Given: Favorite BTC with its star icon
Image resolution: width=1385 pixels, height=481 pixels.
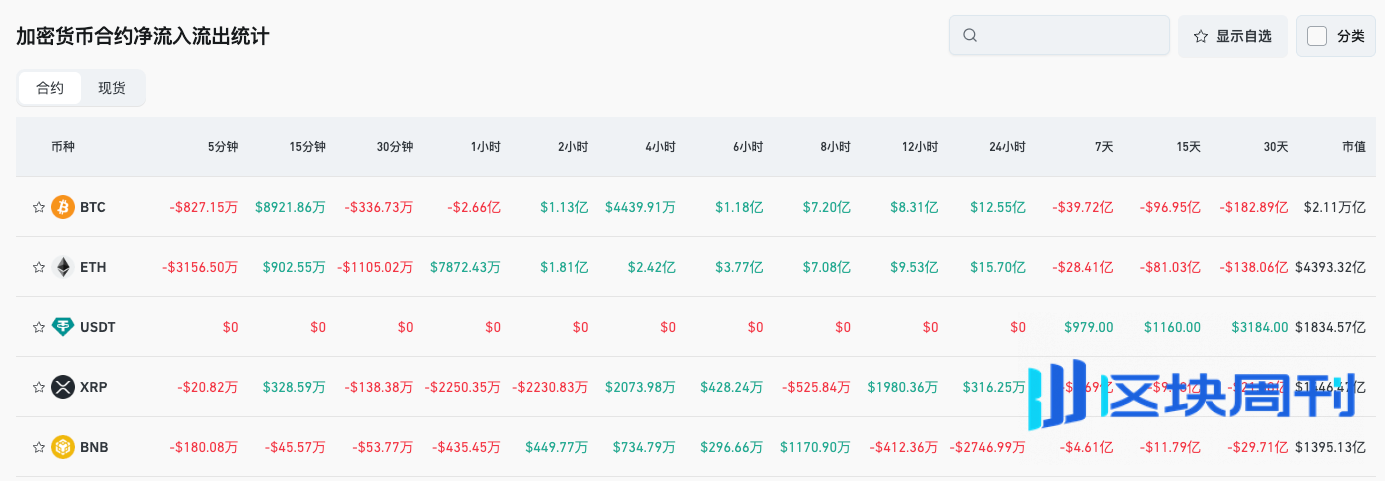Looking at the screenshot, I should (39, 208).
